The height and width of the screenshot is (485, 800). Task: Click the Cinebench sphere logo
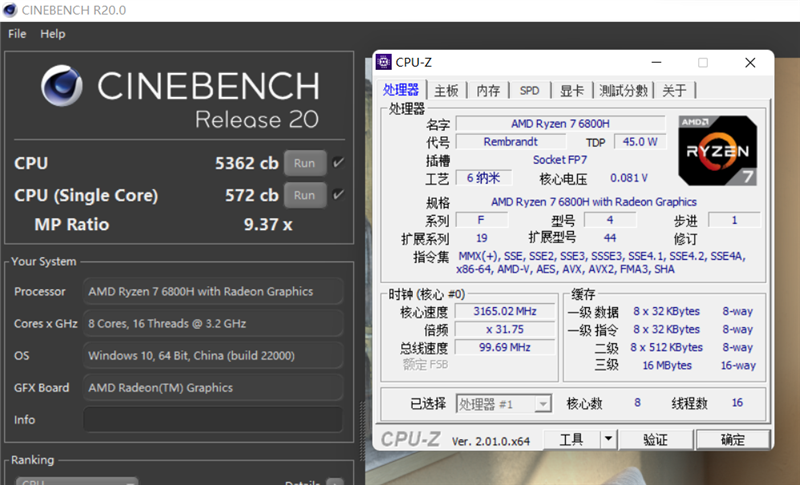point(62,85)
